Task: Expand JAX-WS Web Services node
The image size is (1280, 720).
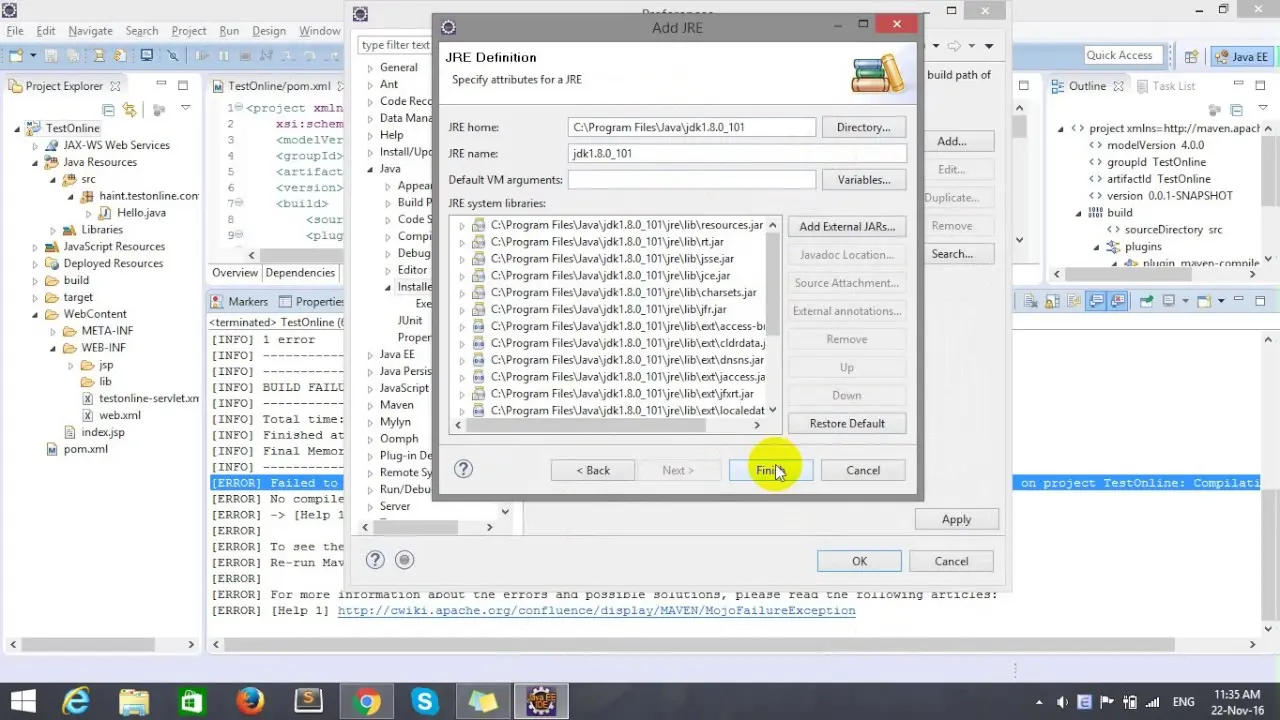Action: (x=35, y=145)
